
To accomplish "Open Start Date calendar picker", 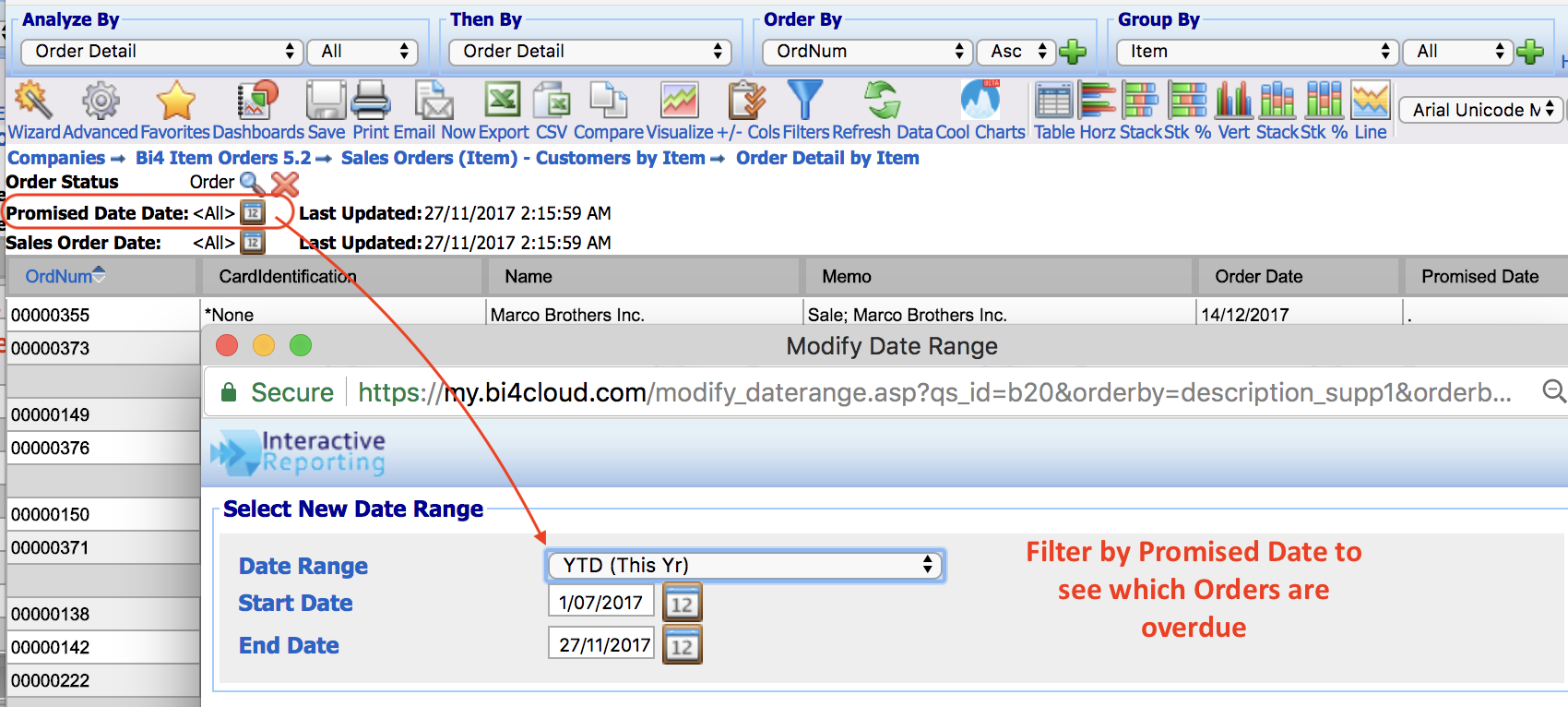I will [683, 603].
